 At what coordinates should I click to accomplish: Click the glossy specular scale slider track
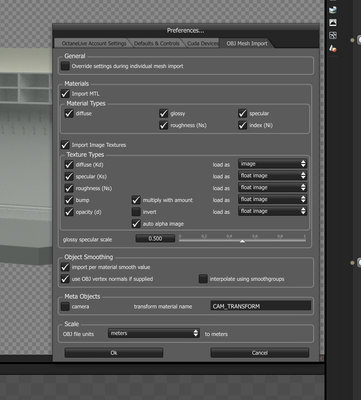242,240
